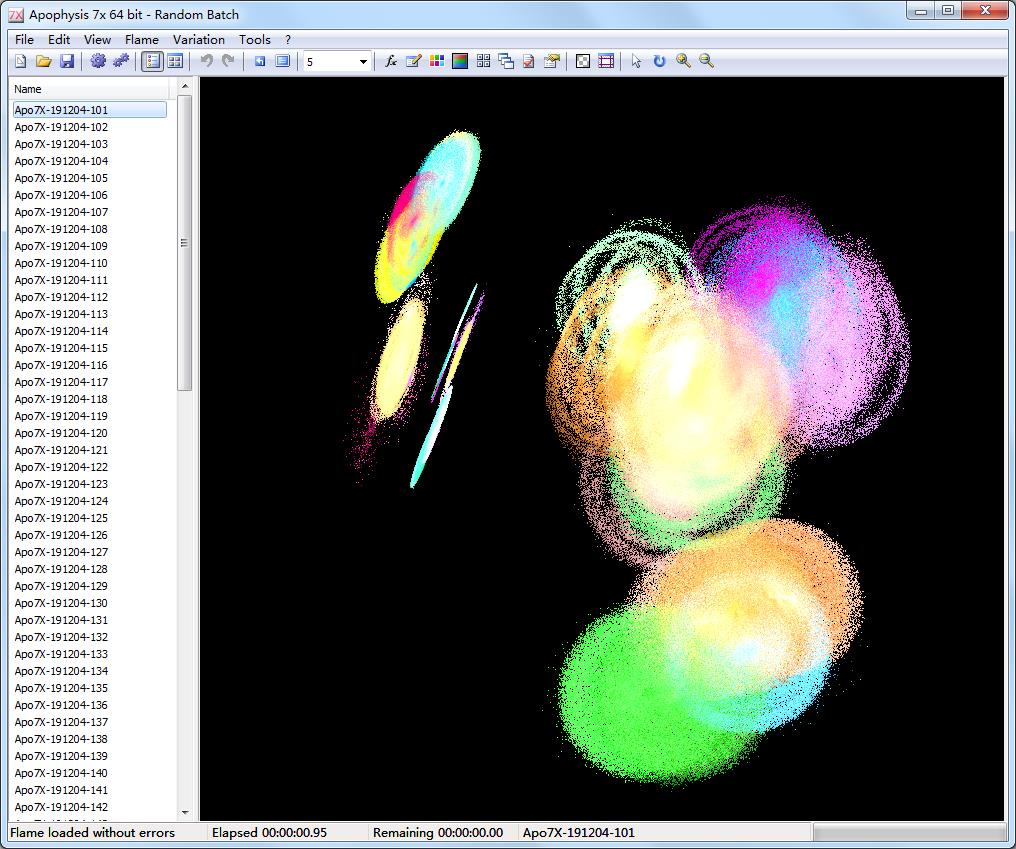1016x849 pixels.
Task: Switch flame list to icon view
Action: click(x=175, y=61)
